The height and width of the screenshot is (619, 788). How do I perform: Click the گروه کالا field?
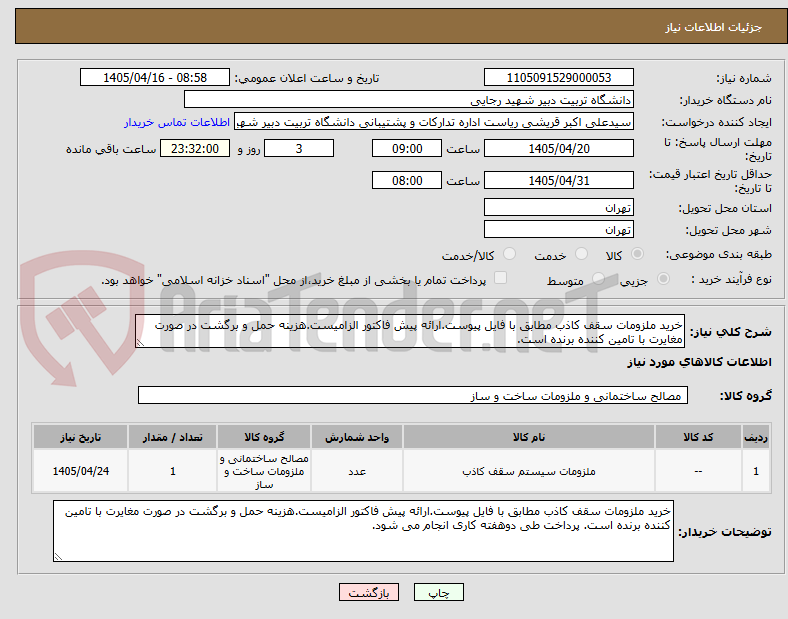pyautogui.click(x=413, y=395)
